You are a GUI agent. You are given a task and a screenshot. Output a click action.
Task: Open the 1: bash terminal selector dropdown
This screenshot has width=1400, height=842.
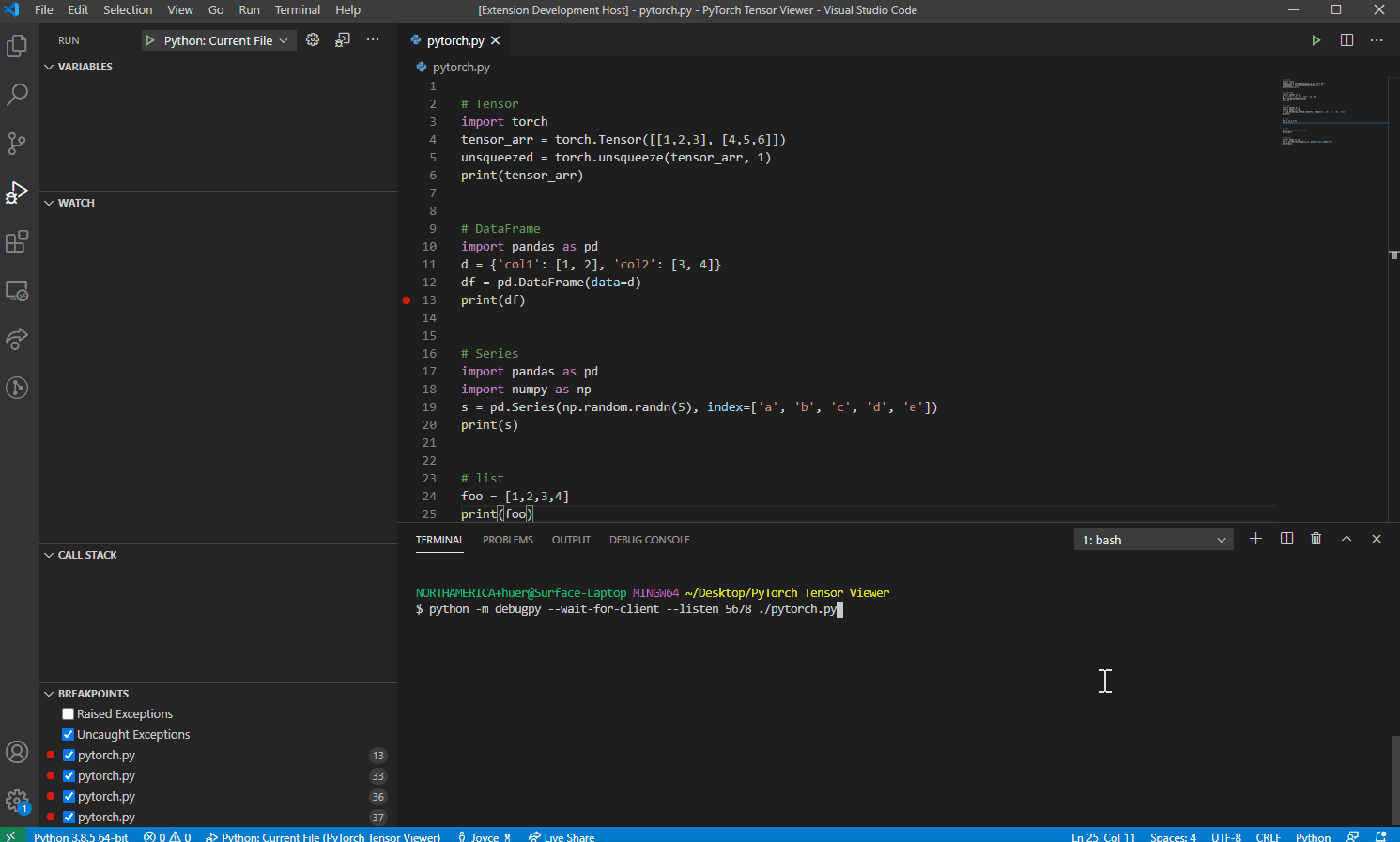1153,540
